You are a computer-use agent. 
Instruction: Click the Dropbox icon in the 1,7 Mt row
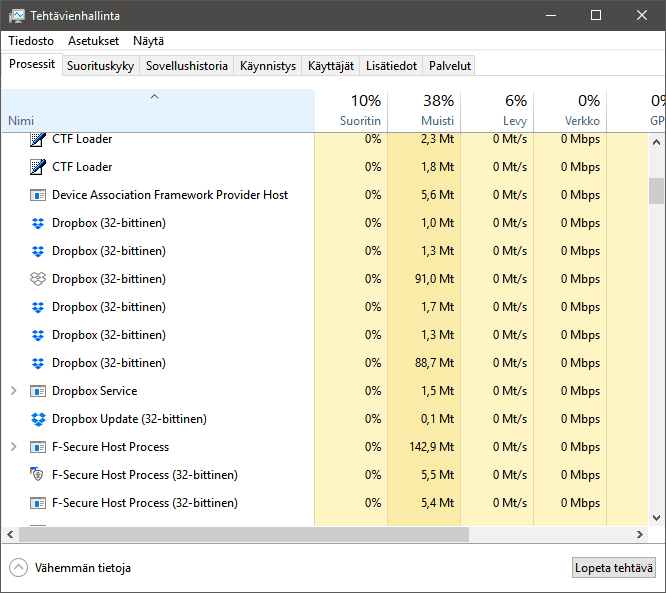38,307
